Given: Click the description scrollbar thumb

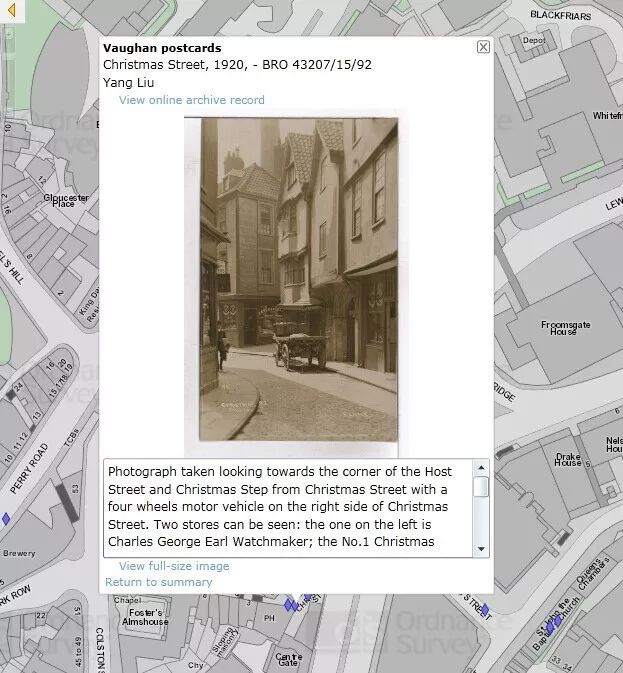Looking at the screenshot, I should click(481, 486).
